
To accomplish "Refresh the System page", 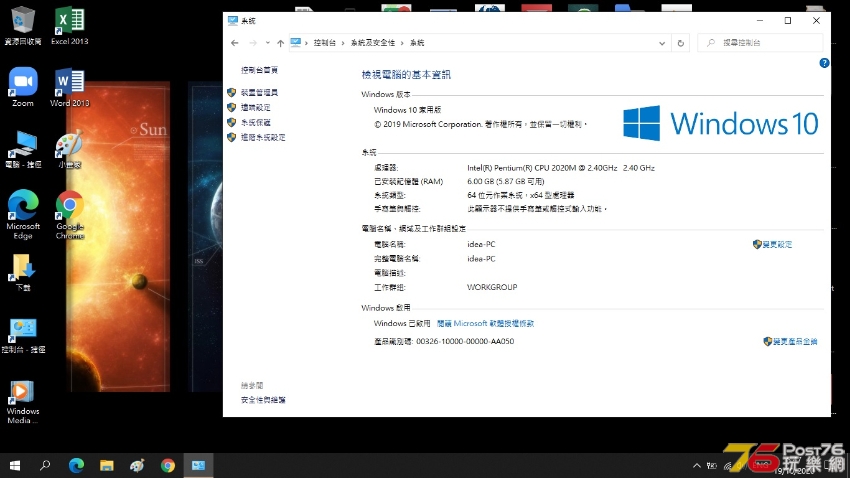I will [681, 43].
